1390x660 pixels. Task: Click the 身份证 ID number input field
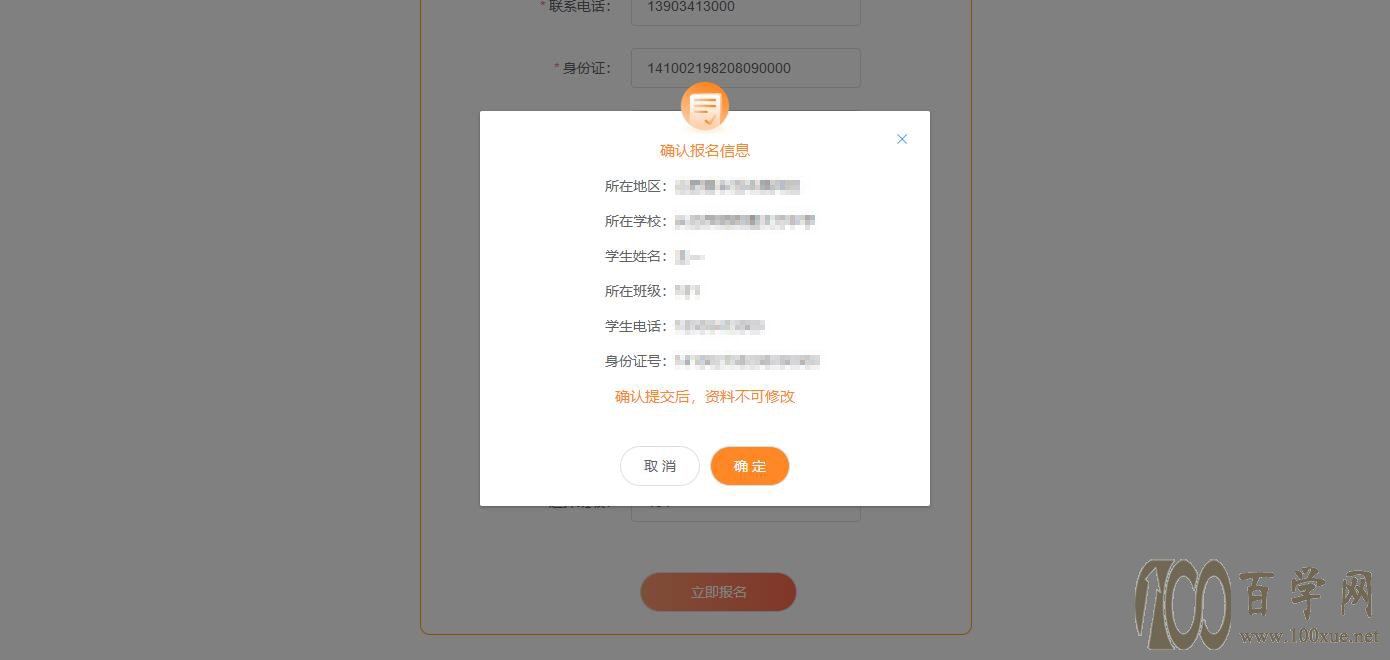[x=746, y=68]
